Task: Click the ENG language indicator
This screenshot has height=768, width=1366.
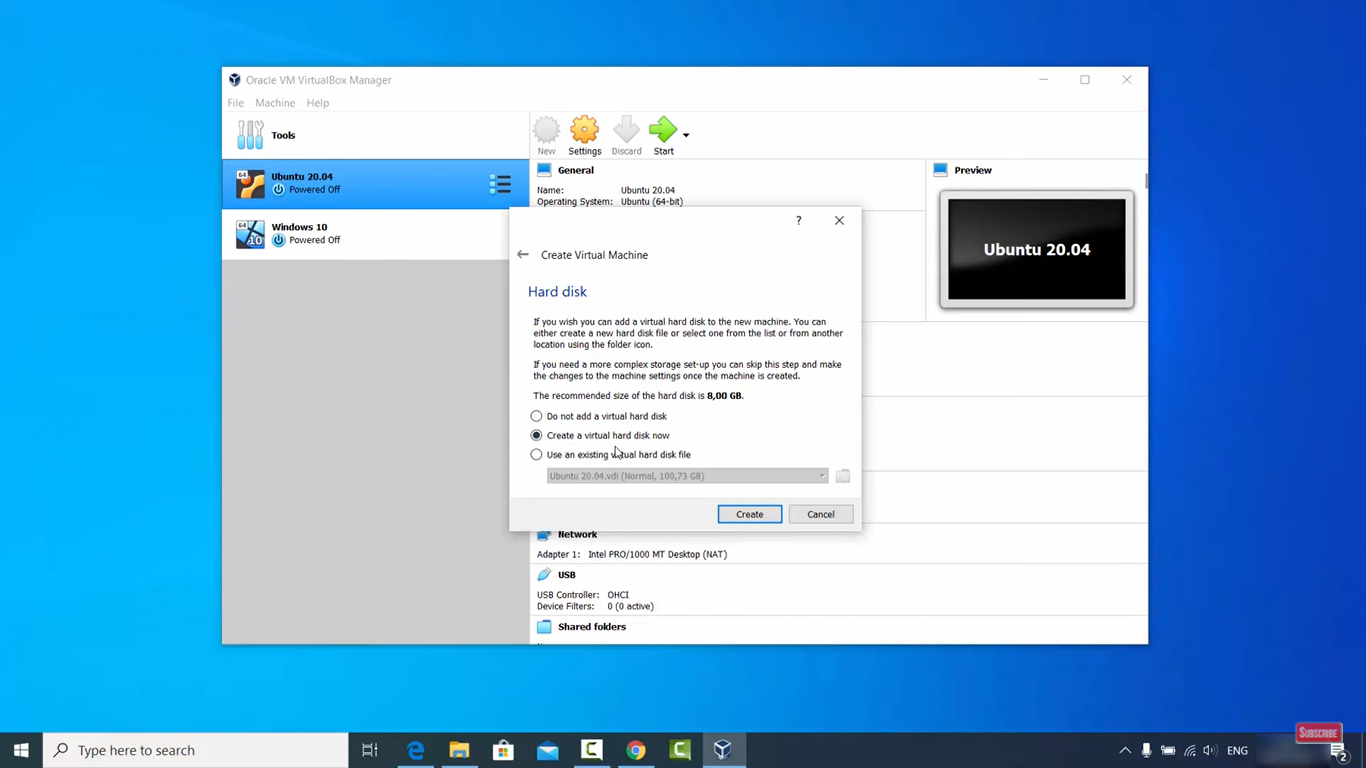Action: click(x=1237, y=750)
